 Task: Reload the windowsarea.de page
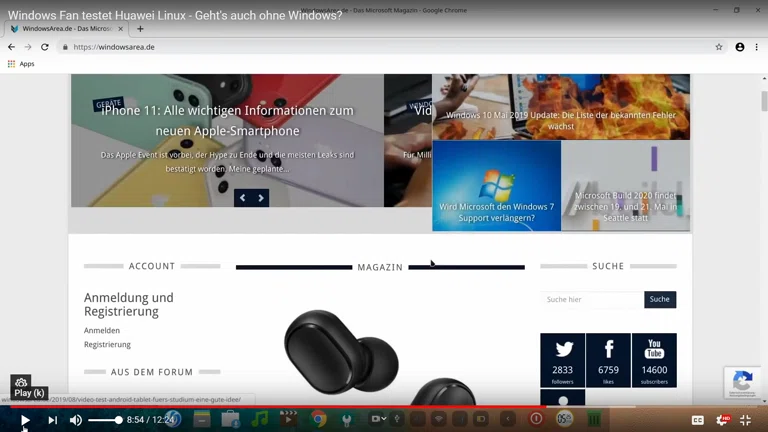click(45, 47)
